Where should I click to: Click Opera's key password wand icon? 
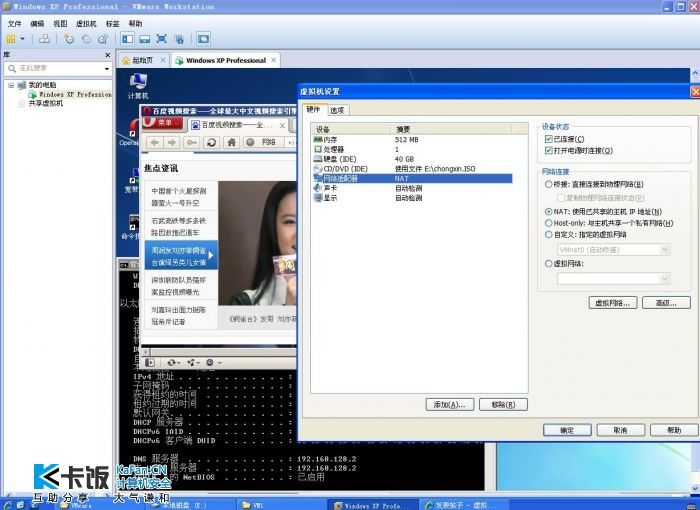tap(192, 142)
